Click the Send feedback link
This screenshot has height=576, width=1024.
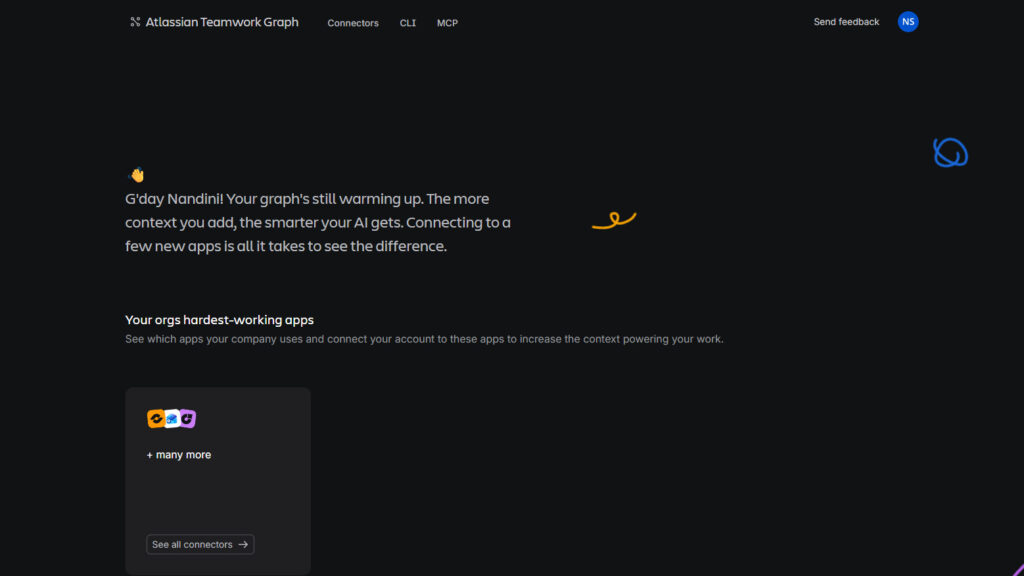click(846, 22)
